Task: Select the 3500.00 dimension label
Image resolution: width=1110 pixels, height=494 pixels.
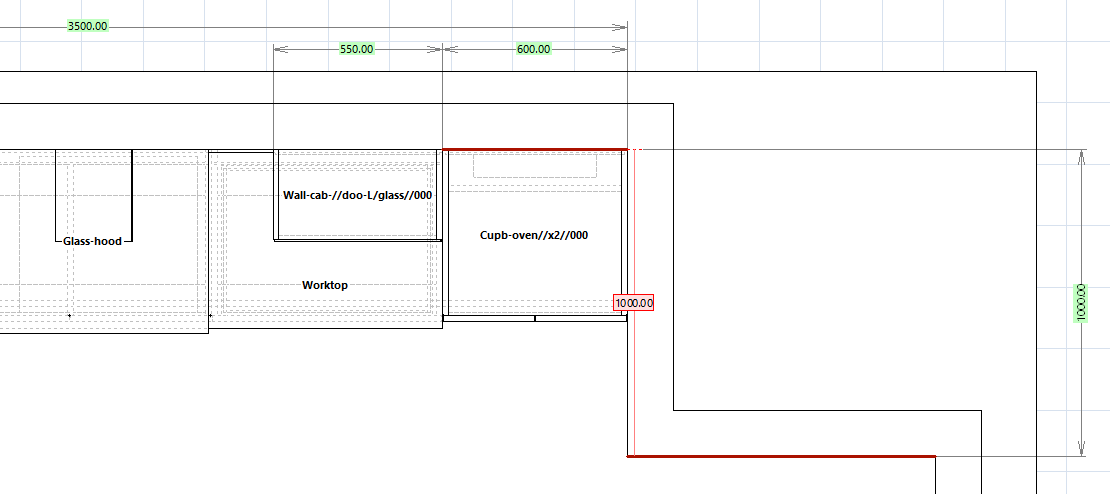Action: [88, 26]
